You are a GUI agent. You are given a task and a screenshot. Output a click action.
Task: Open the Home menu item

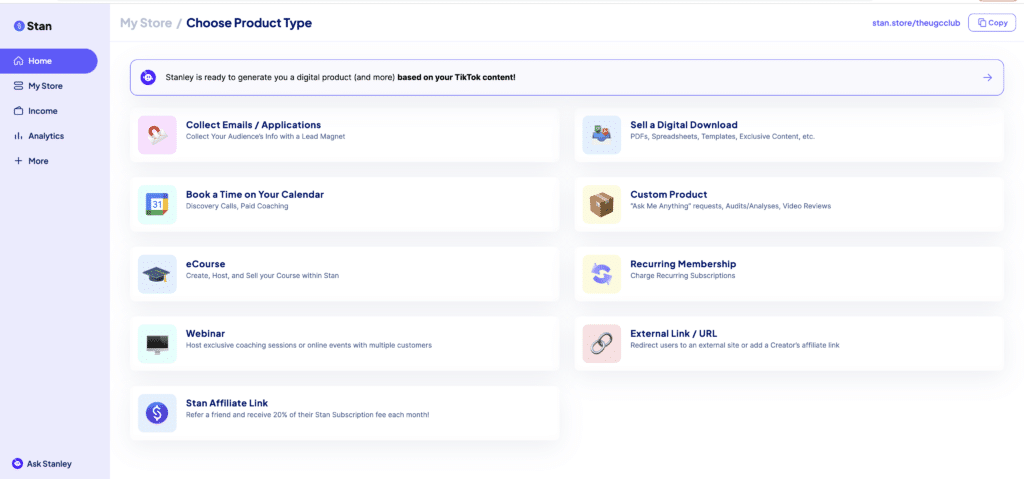[49, 61]
